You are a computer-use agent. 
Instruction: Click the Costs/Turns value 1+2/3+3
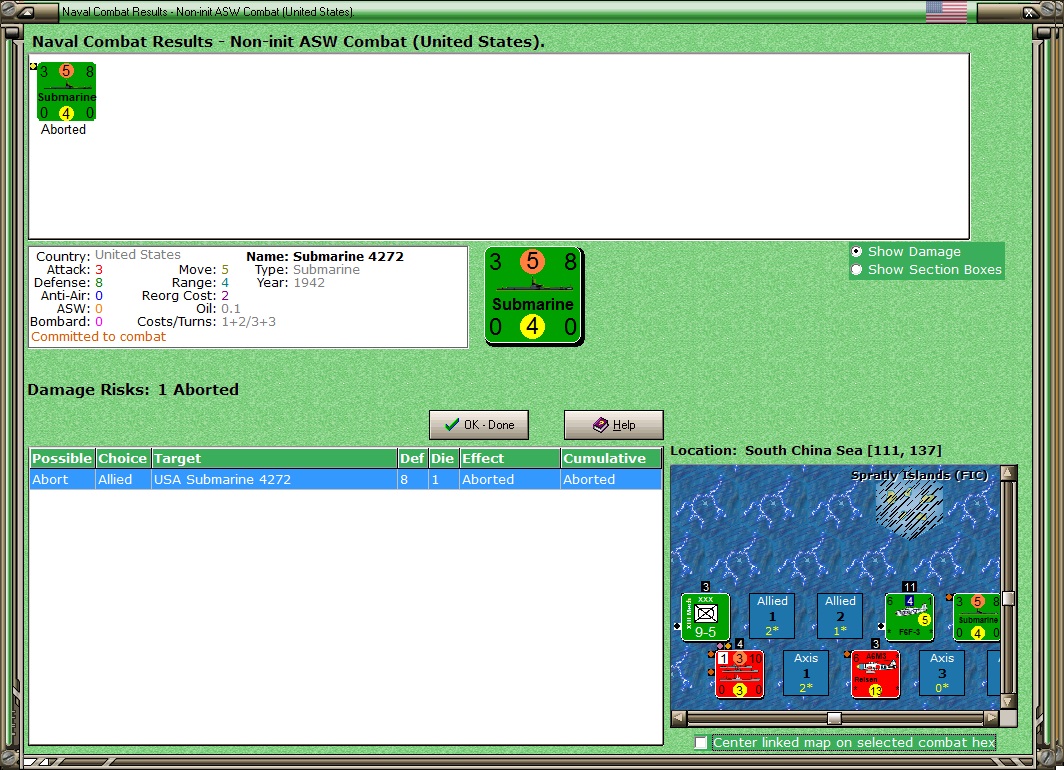point(248,322)
